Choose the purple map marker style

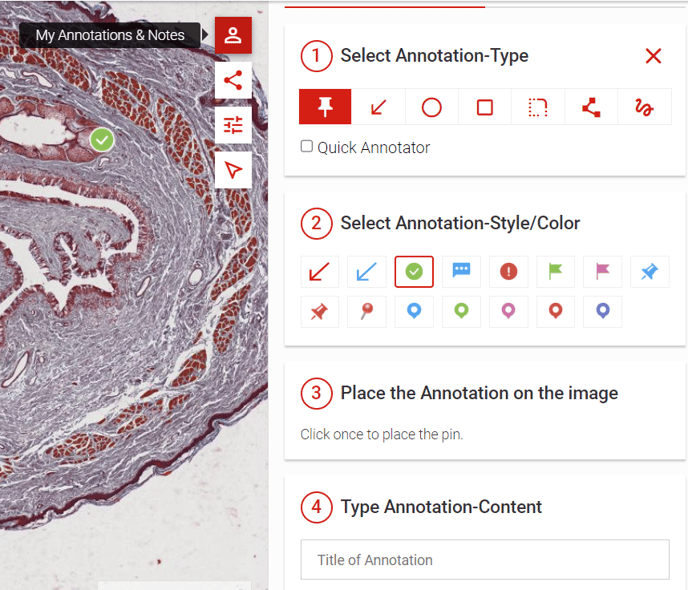602,312
